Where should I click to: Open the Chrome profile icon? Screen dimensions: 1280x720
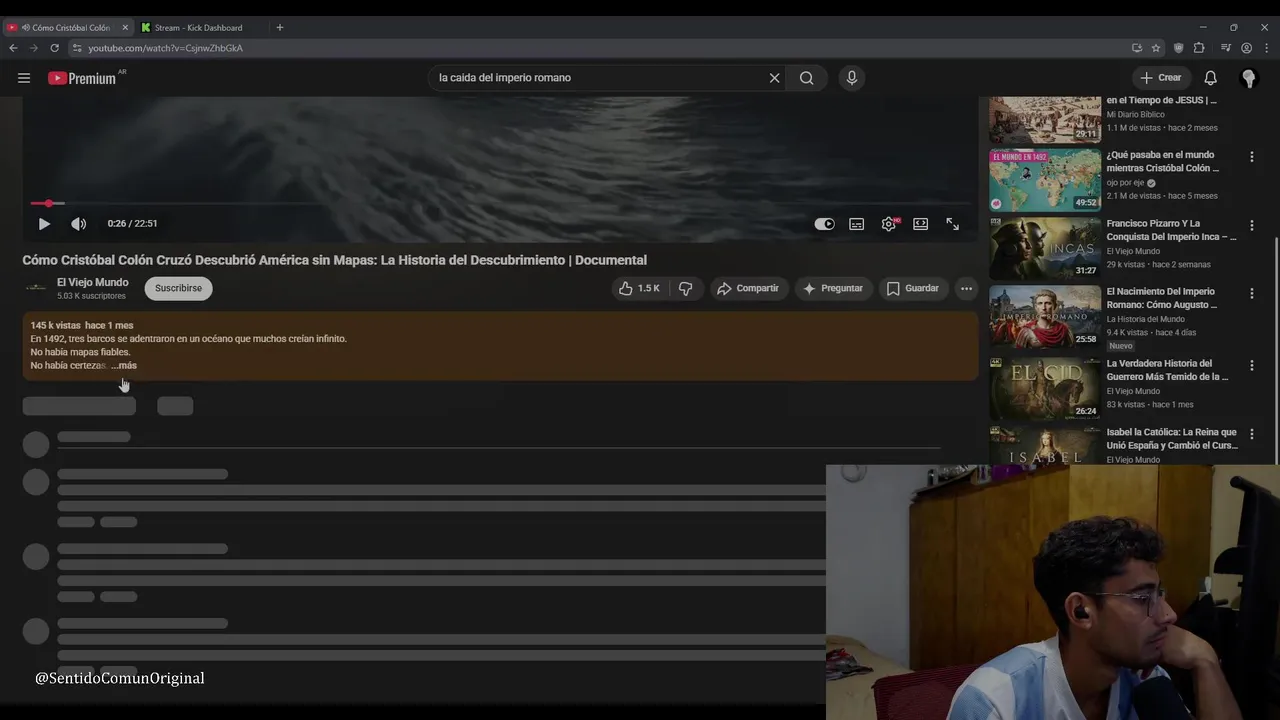[1246, 48]
